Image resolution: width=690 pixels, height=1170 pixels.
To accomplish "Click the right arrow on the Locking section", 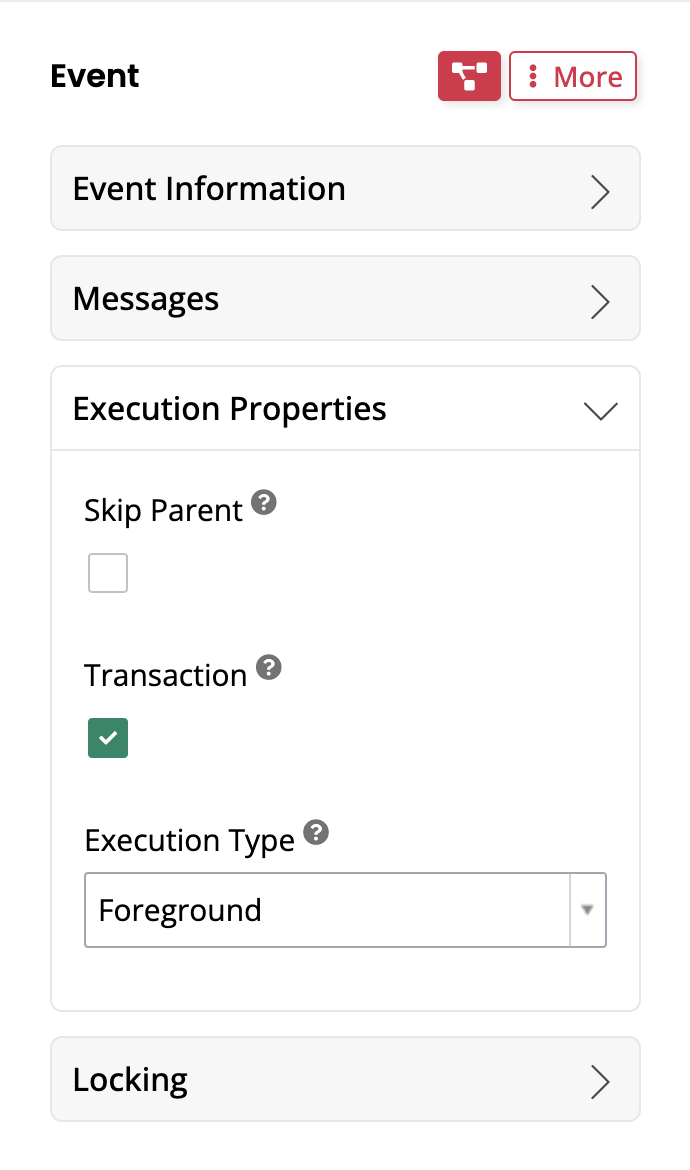I will (600, 1082).
